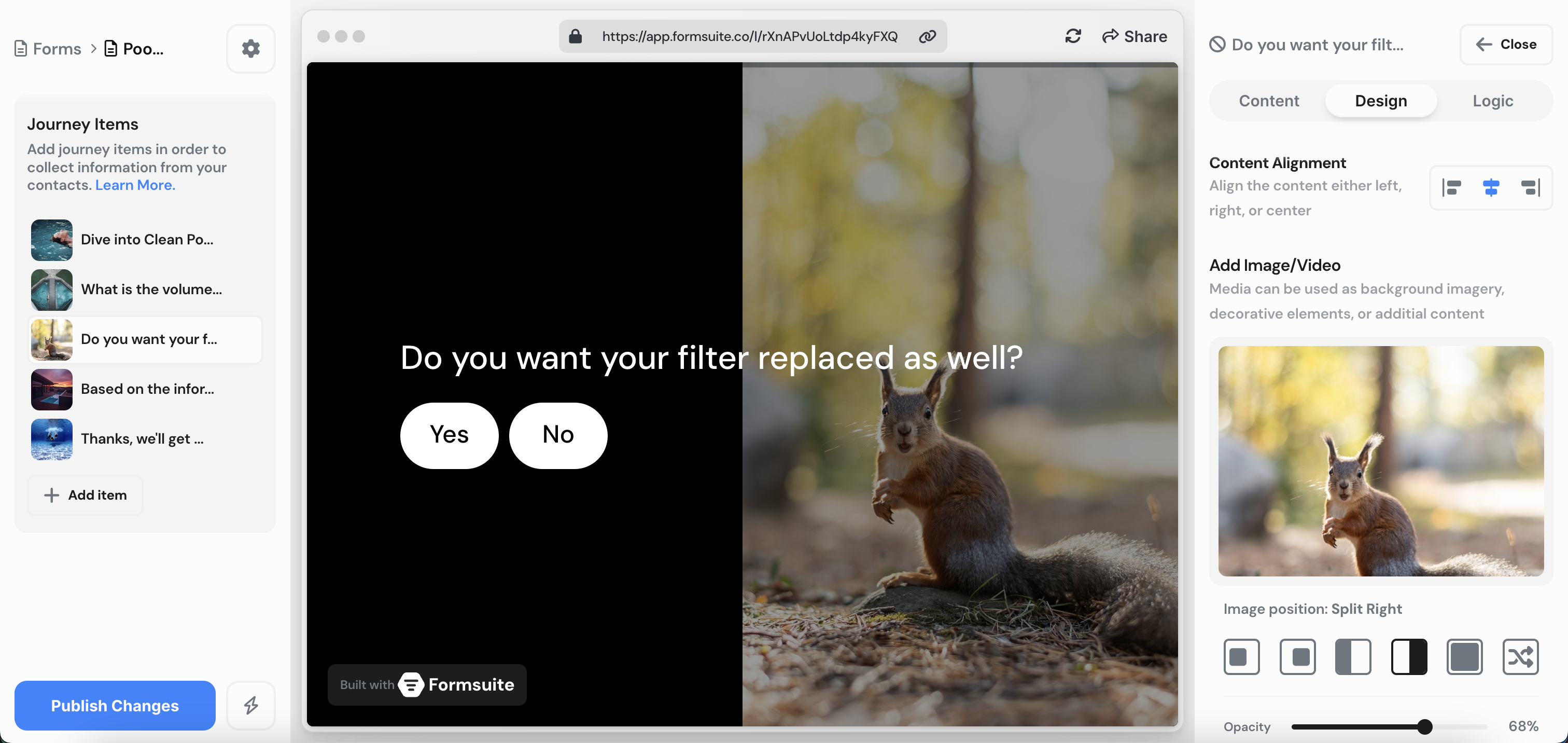
Task: Select the squirrel image thumbnail in Design panel
Action: (x=1380, y=461)
